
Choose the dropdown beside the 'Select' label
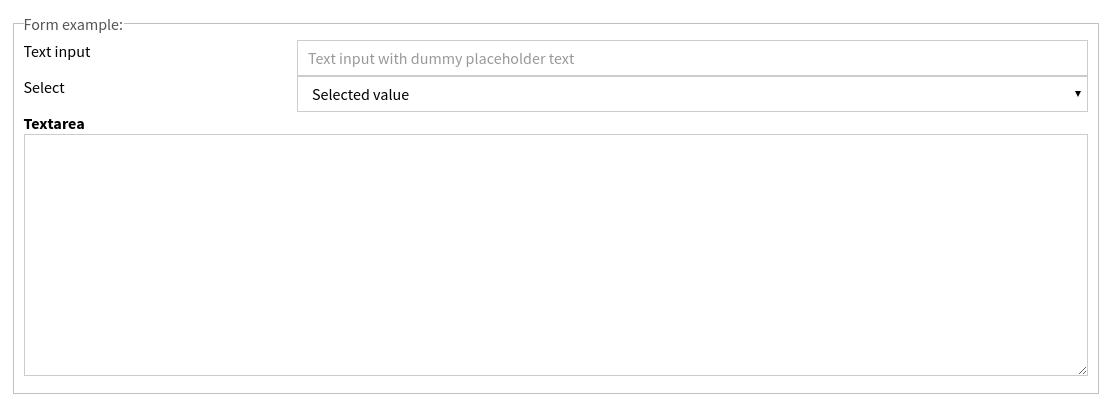pos(691,94)
